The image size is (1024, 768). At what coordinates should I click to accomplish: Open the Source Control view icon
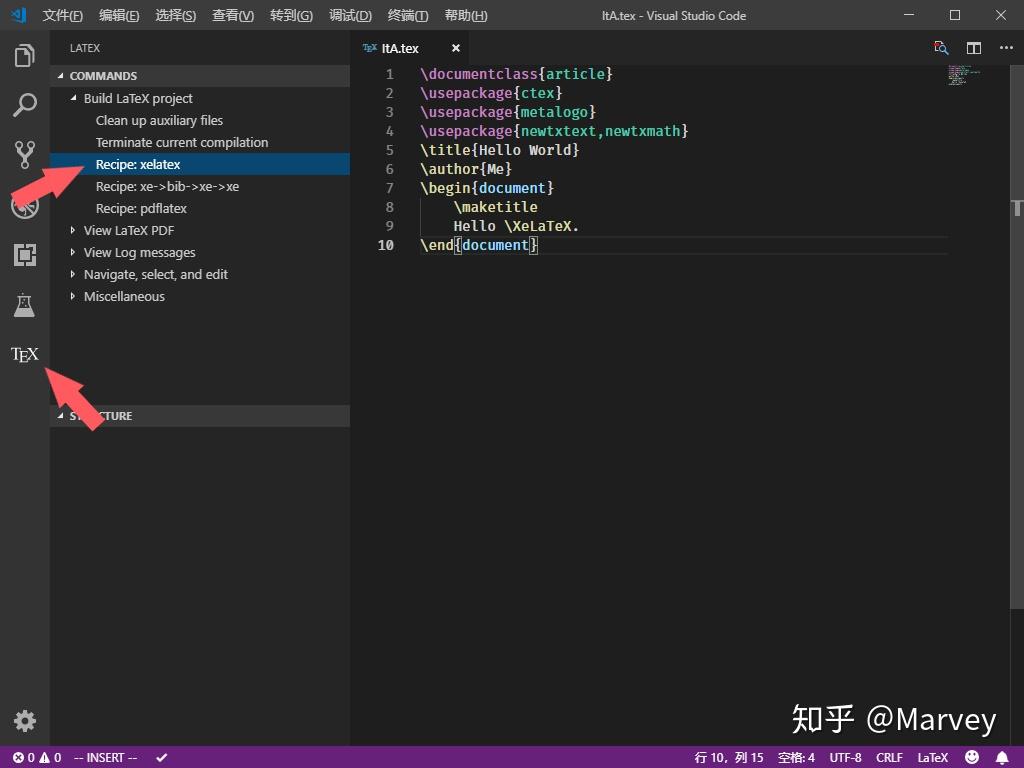pyautogui.click(x=24, y=154)
